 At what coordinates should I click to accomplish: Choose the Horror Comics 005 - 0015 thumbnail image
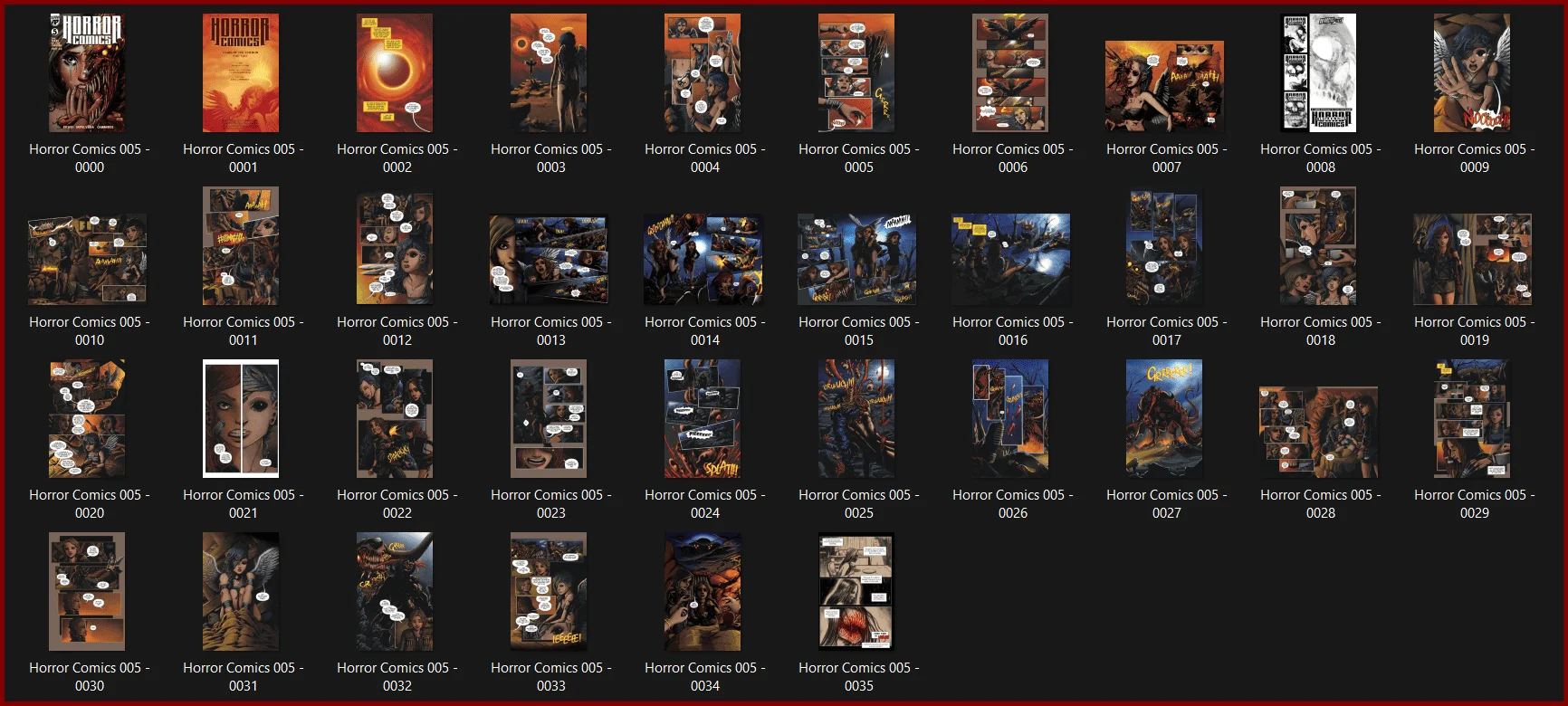coord(856,260)
